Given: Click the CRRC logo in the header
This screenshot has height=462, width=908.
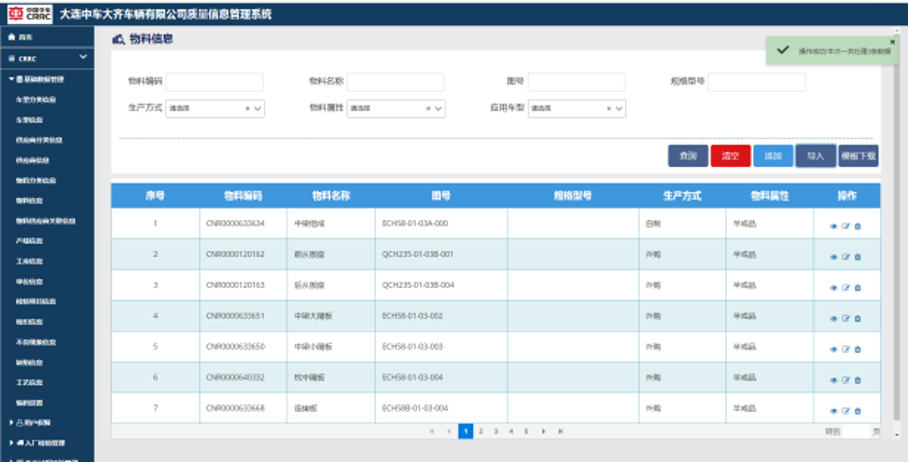Looking at the screenshot, I should coord(30,14).
